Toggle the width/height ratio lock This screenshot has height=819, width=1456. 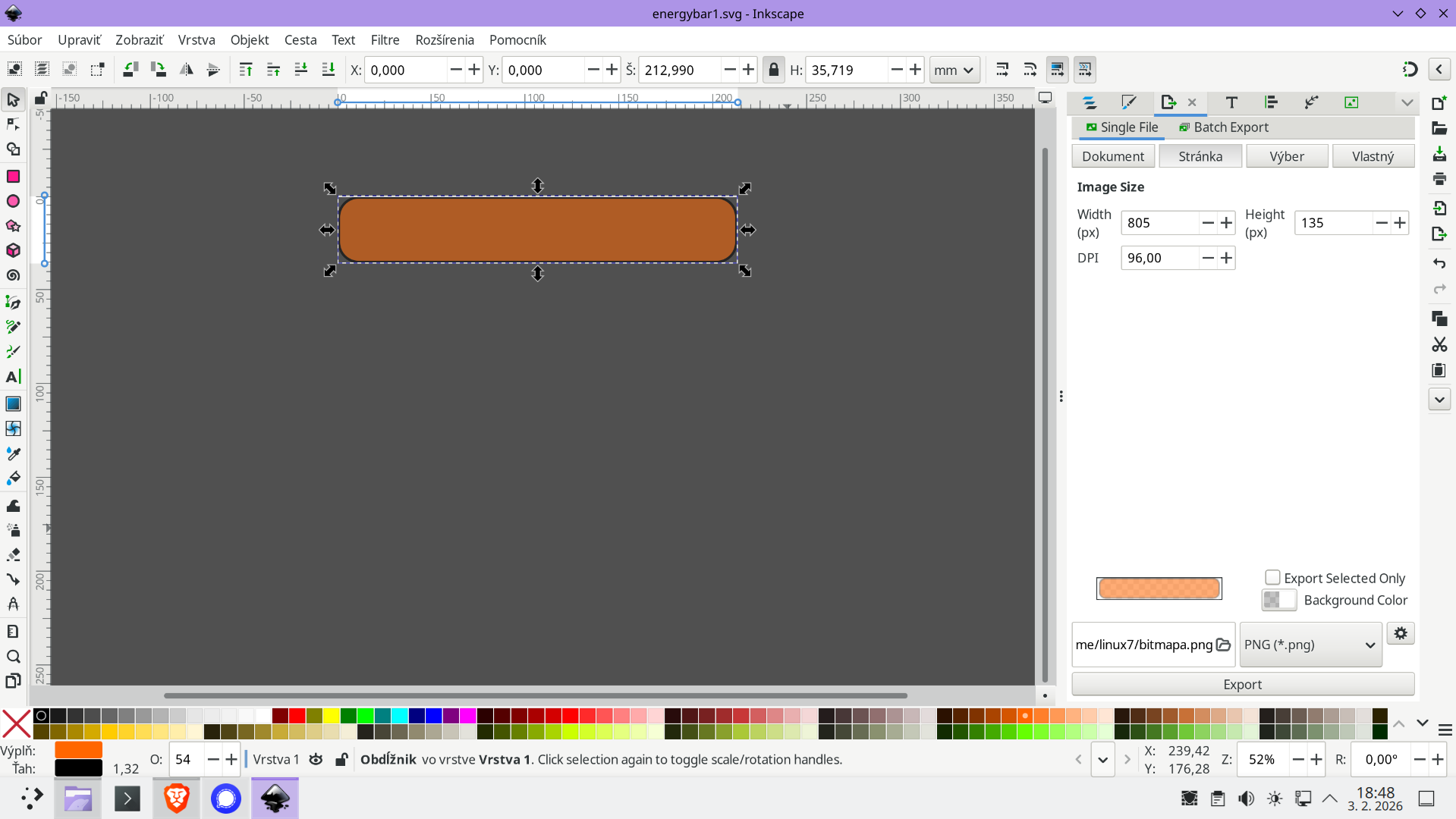pyautogui.click(x=773, y=70)
